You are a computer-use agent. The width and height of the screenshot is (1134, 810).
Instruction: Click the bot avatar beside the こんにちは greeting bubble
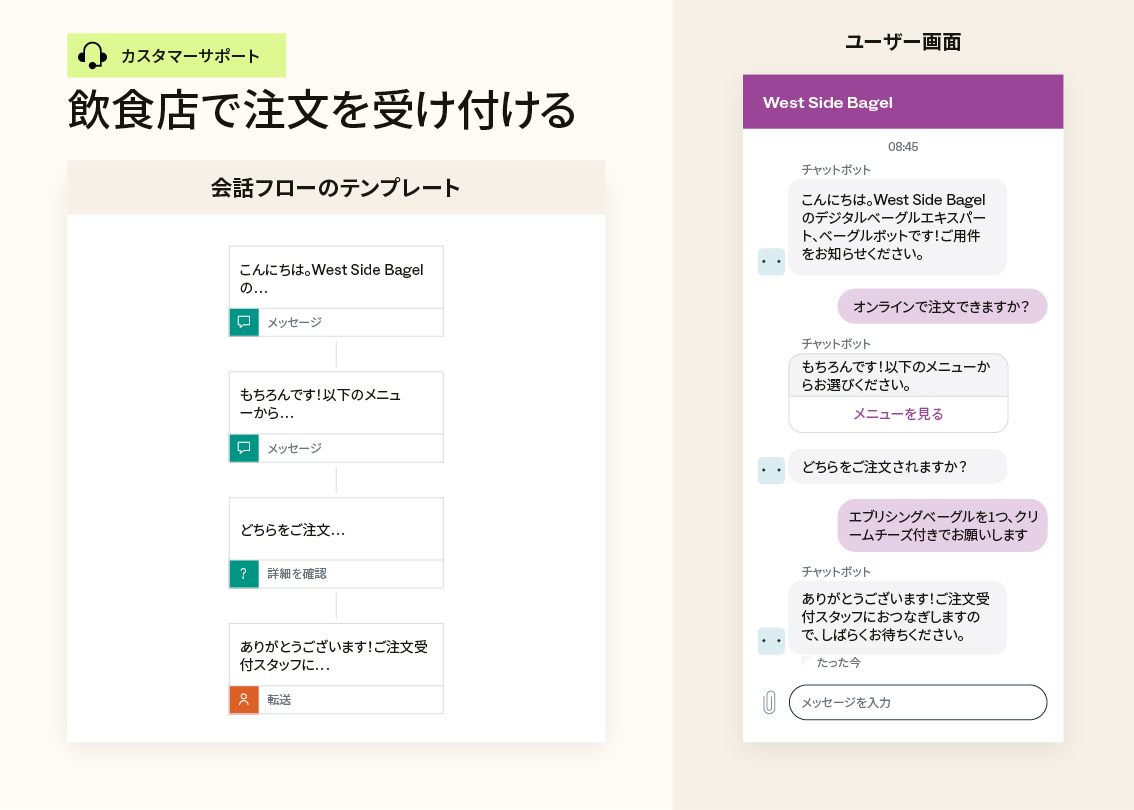(771, 262)
